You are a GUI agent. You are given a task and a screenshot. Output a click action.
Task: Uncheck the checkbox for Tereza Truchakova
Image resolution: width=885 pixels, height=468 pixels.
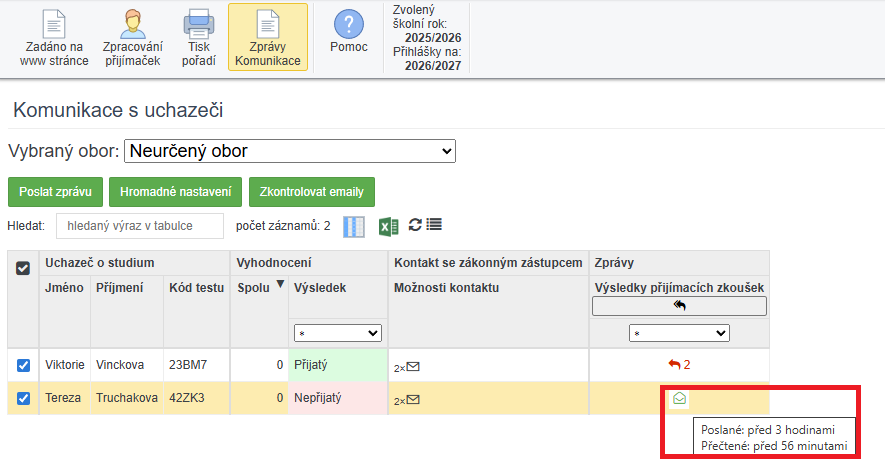23,398
